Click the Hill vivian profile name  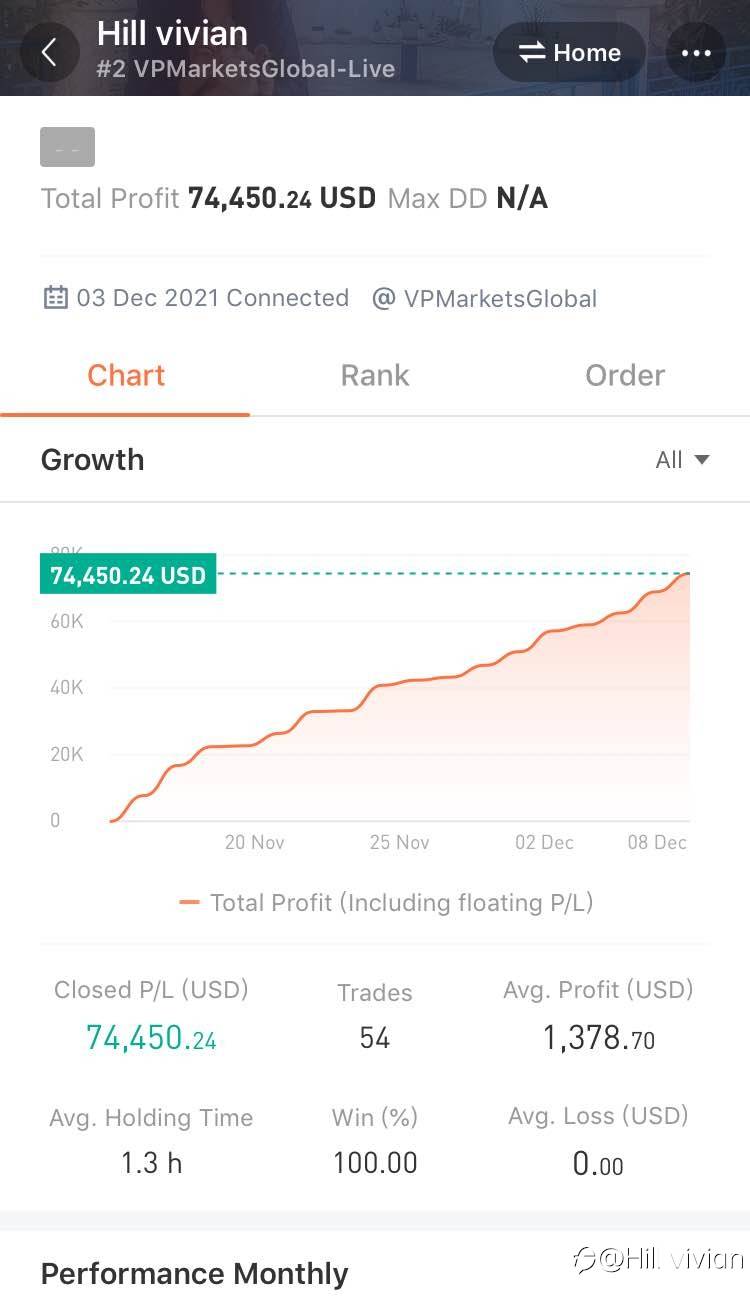click(x=172, y=34)
